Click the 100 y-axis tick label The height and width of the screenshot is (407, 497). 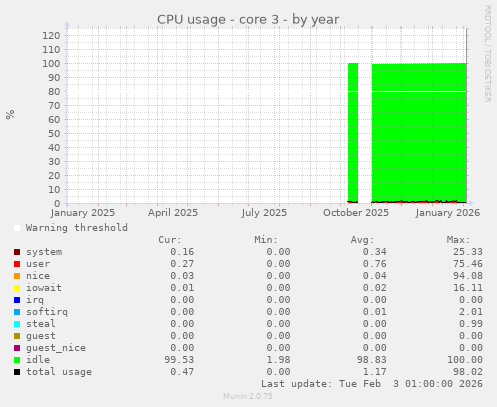(x=51, y=64)
